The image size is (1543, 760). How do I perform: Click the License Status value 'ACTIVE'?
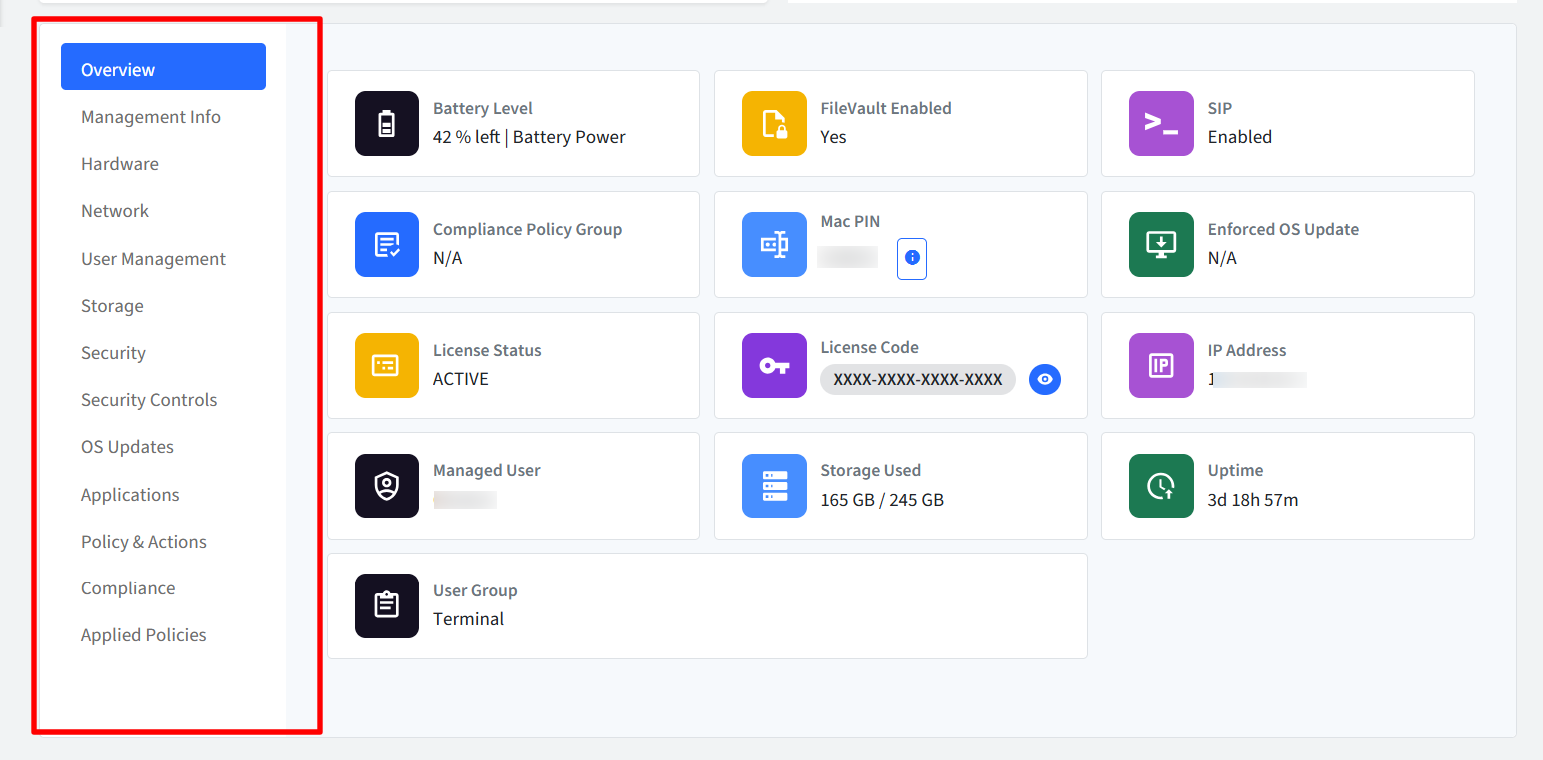461,379
